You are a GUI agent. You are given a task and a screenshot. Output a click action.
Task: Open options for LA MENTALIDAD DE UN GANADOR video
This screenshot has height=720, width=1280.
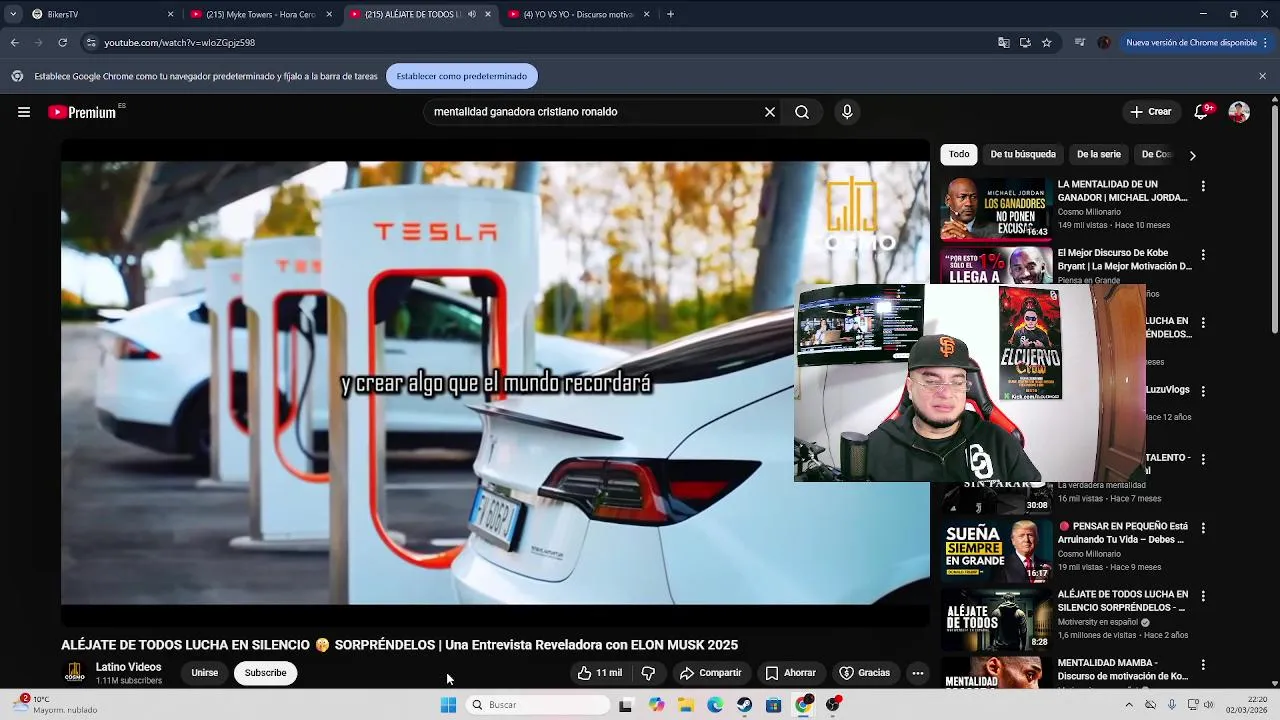coord(1203,186)
